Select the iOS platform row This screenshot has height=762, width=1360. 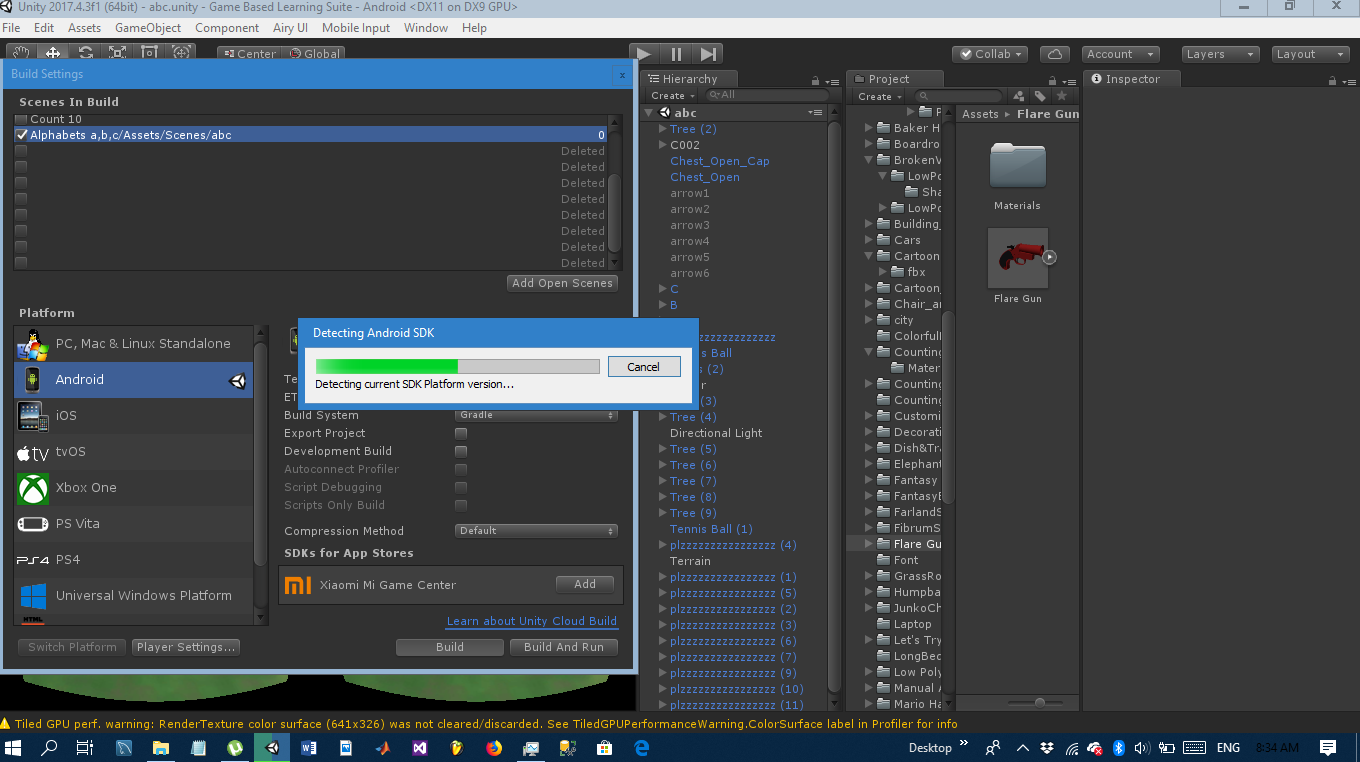point(134,416)
